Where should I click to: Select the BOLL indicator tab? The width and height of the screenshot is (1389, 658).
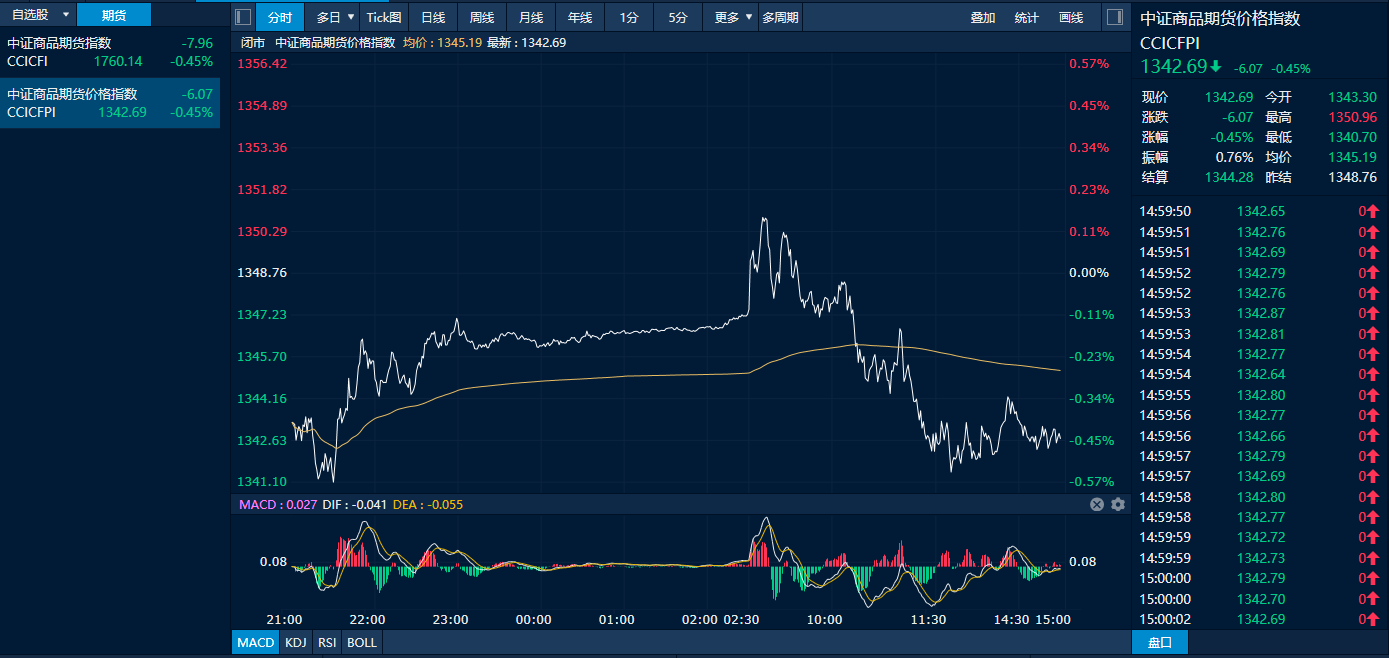click(x=362, y=642)
